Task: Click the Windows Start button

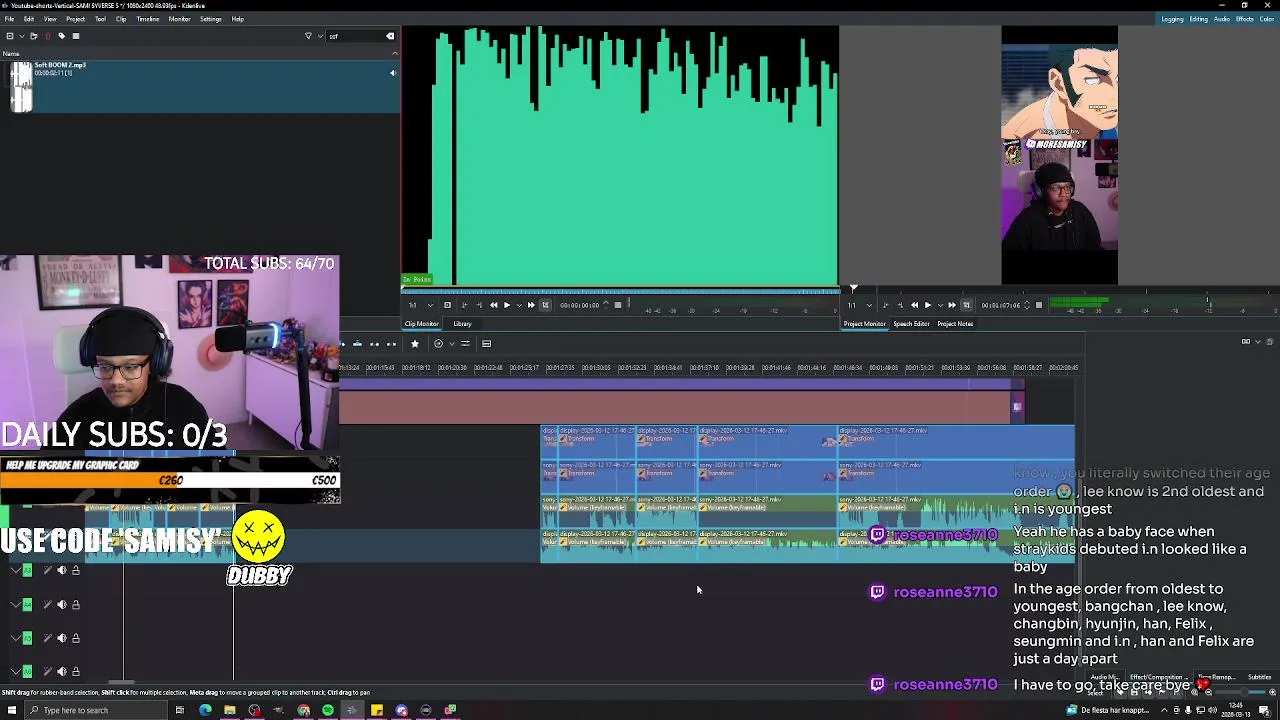Action: pyautogui.click(x=12, y=710)
